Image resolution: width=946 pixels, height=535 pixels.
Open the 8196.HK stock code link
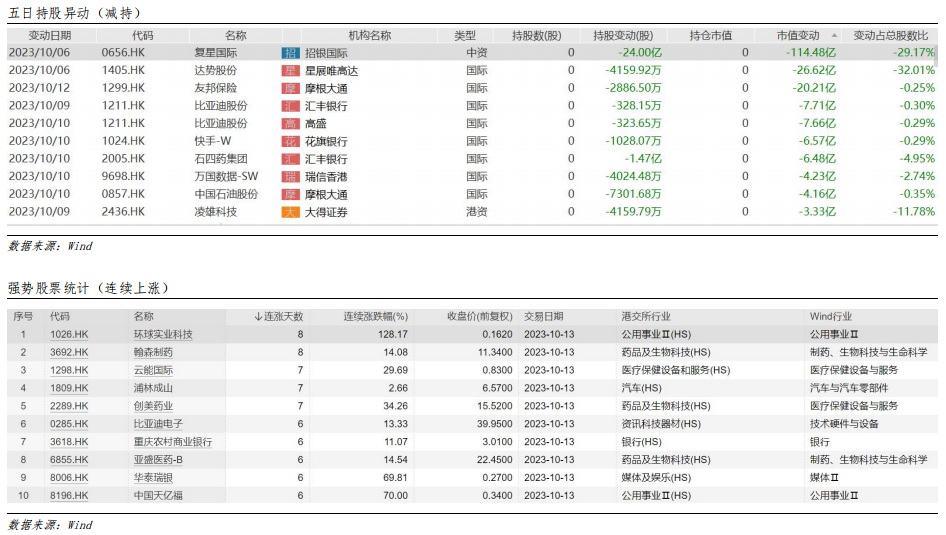[69, 496]
